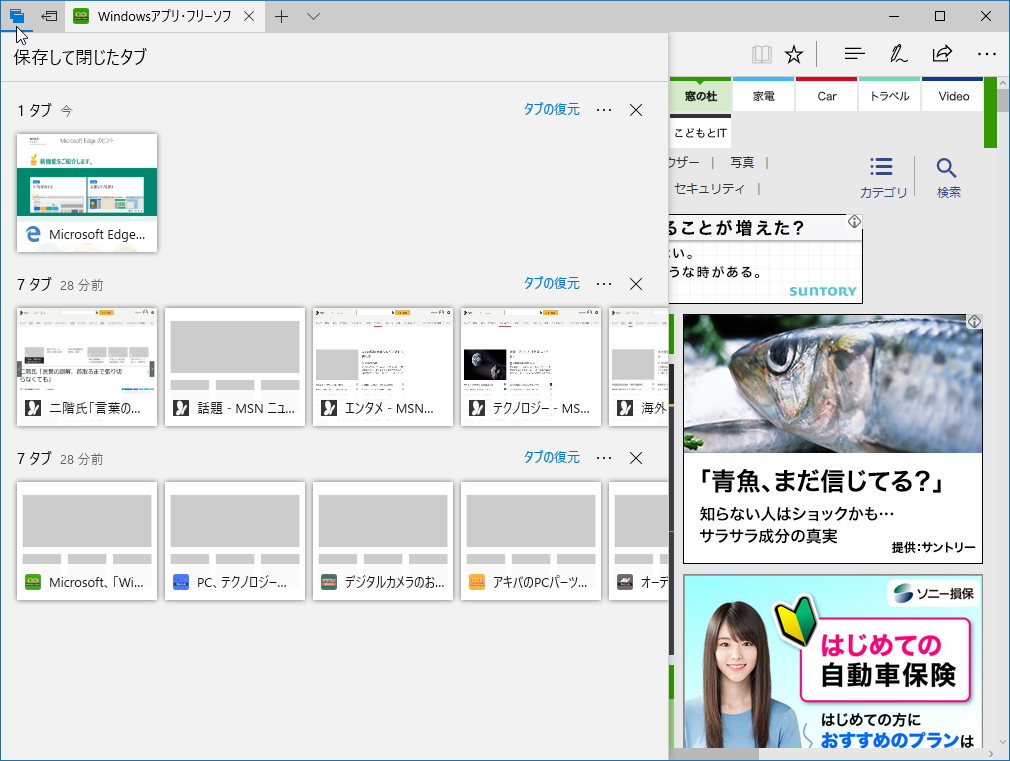Image resolution: width=1010 pixels, height=761 pixels.
Task: Restore the 7-tab group via タブの復元
Action: 552,284
